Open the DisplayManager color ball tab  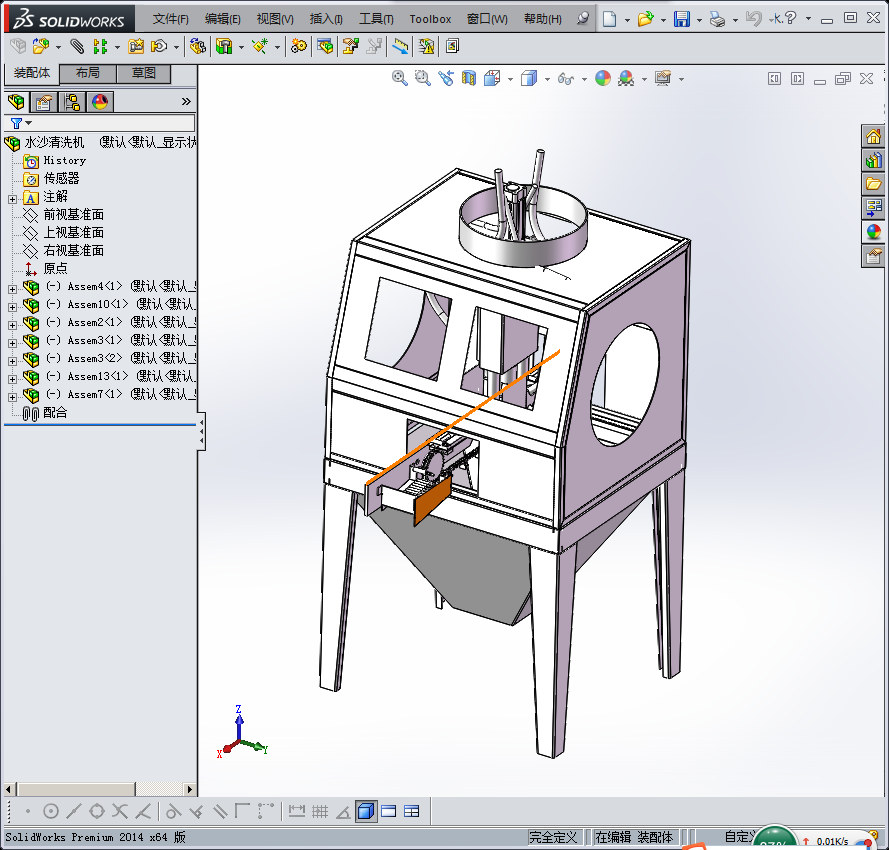click(x=100, y=102)
